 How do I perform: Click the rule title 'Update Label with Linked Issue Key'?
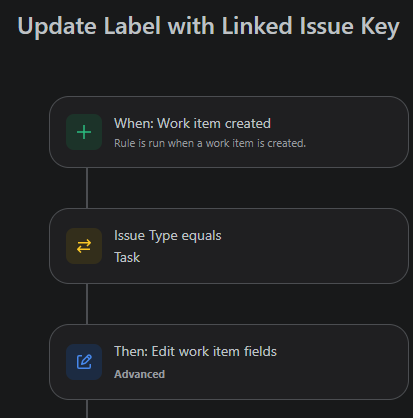pyautogui.click(x=208, y=26)
